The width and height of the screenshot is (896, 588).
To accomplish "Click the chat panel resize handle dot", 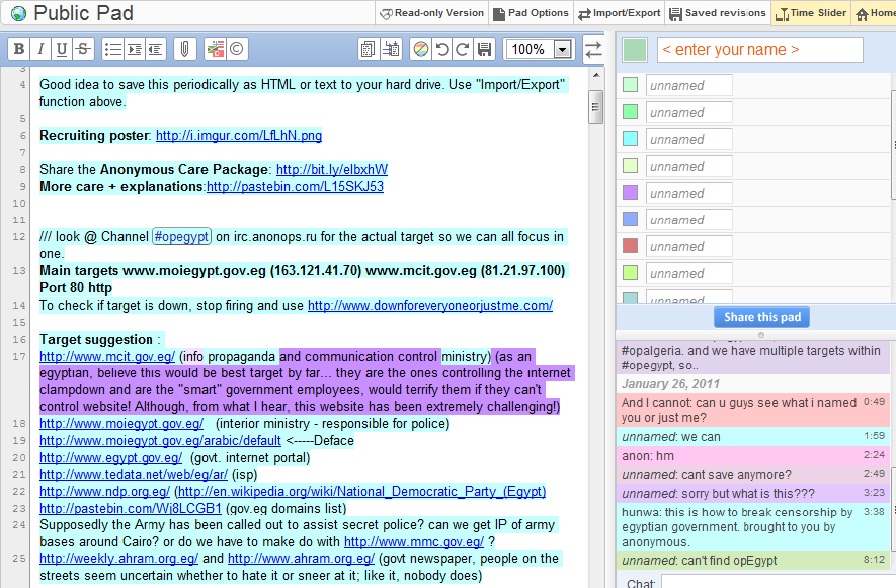I will [x=760, y=335].
